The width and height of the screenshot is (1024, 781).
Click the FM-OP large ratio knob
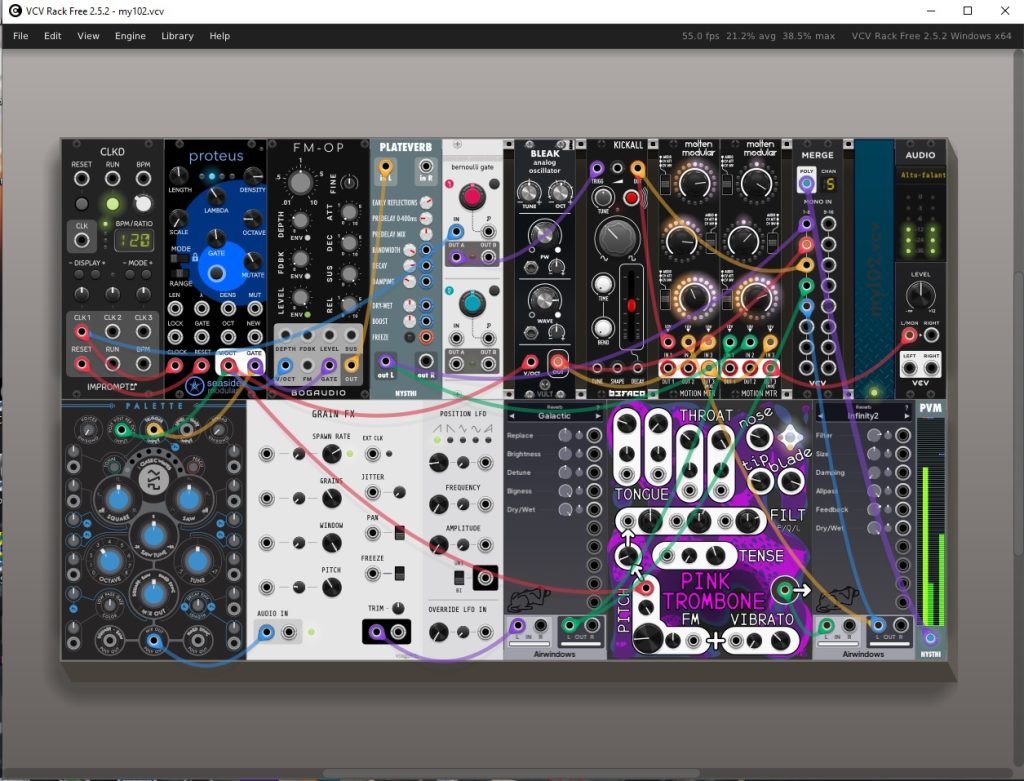pyautogui.click(x=300, y=183)
